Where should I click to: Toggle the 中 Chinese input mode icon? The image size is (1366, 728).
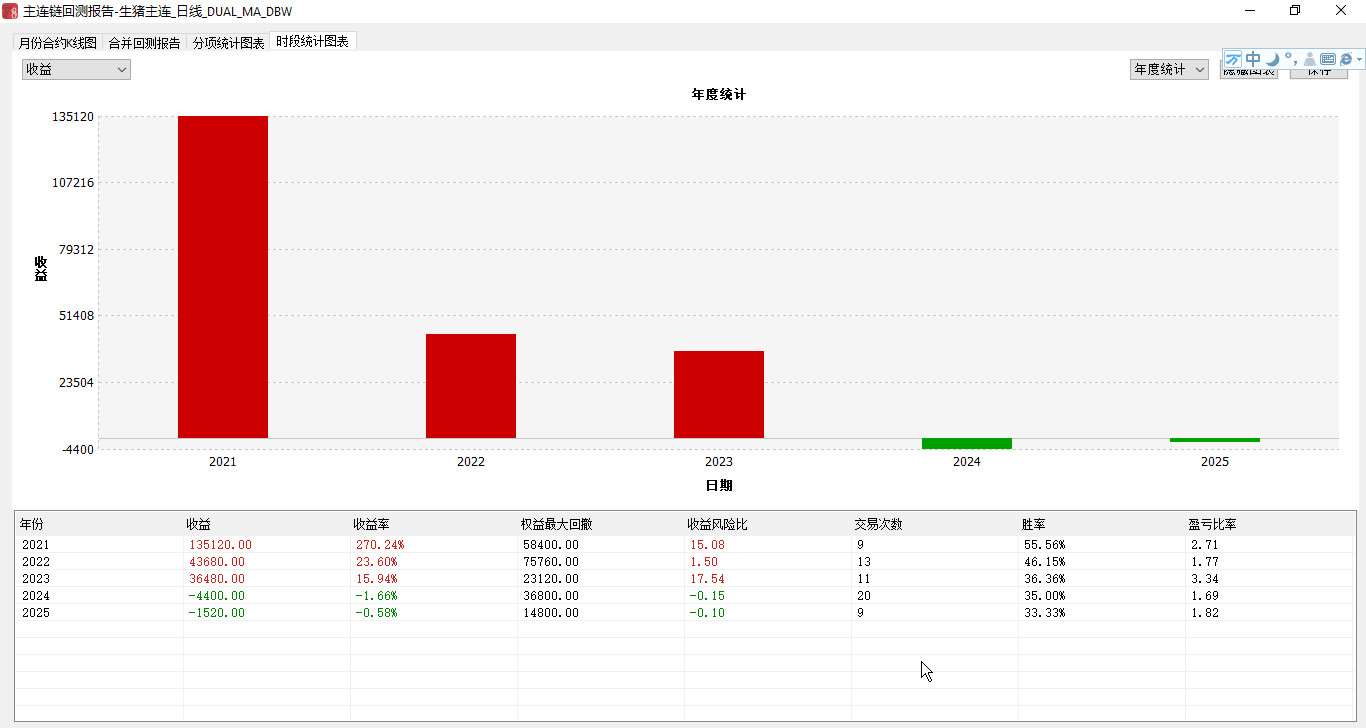pyautogui.click(x=1253, y=59)
